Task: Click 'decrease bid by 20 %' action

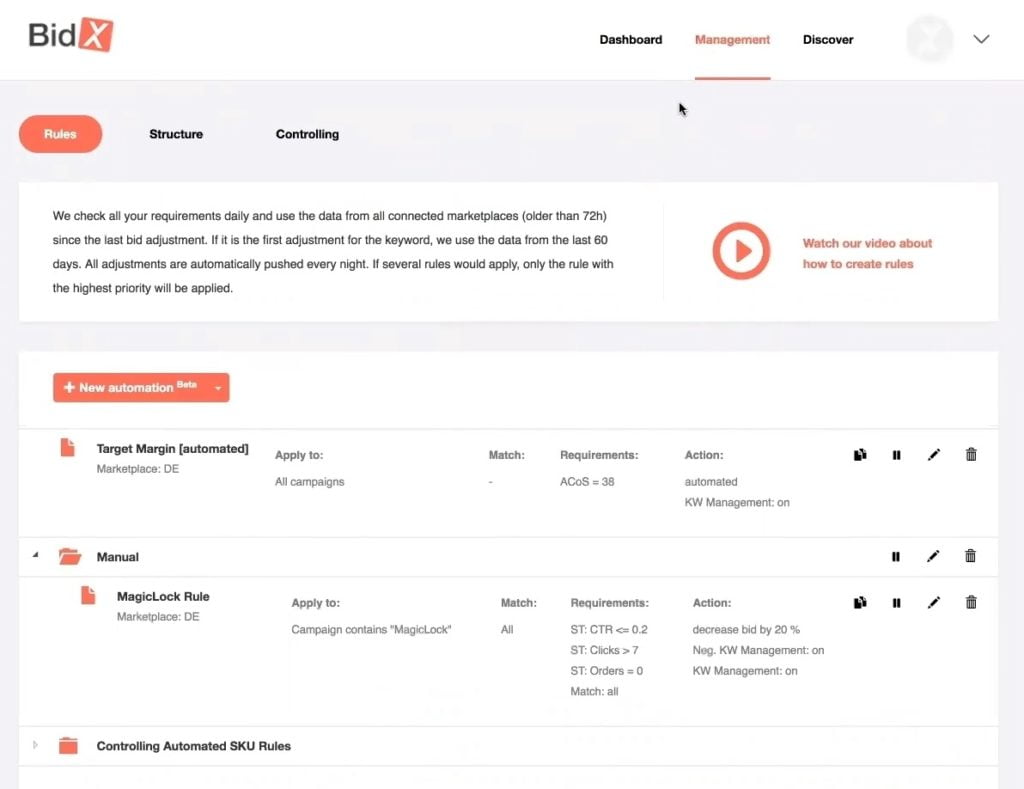Action: tap(746, 630)
